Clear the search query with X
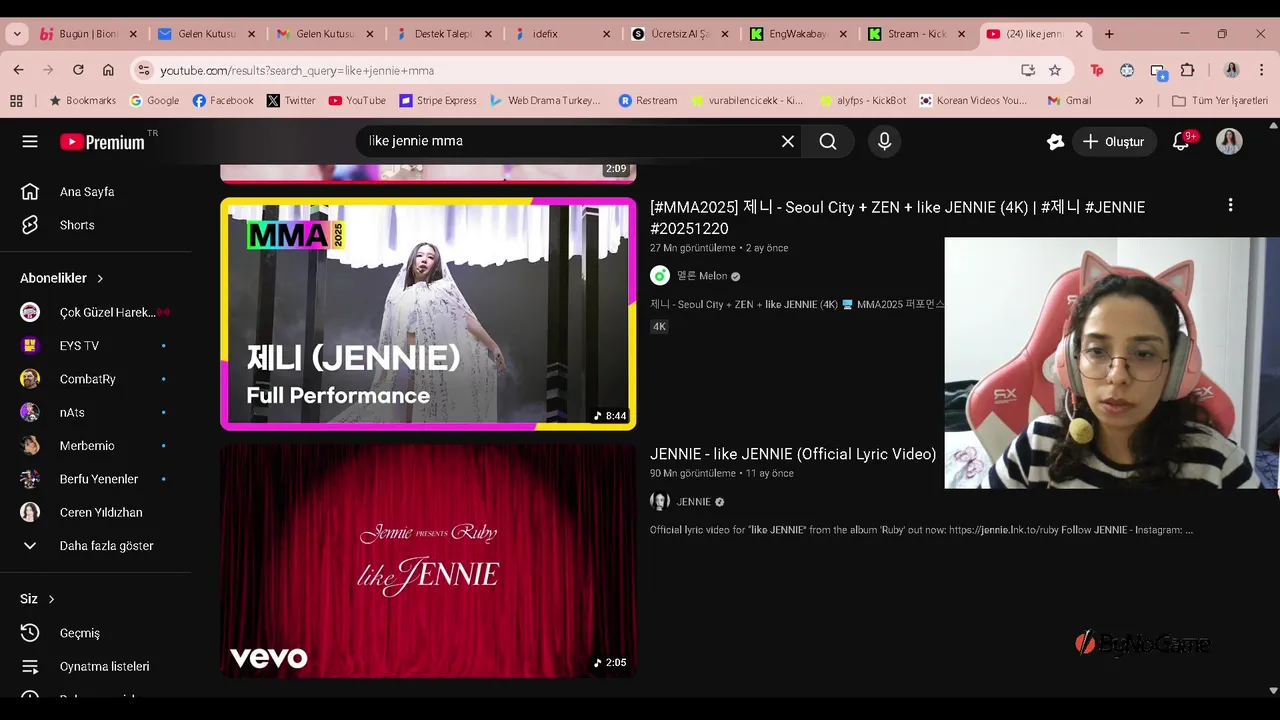 click(788, 141)
